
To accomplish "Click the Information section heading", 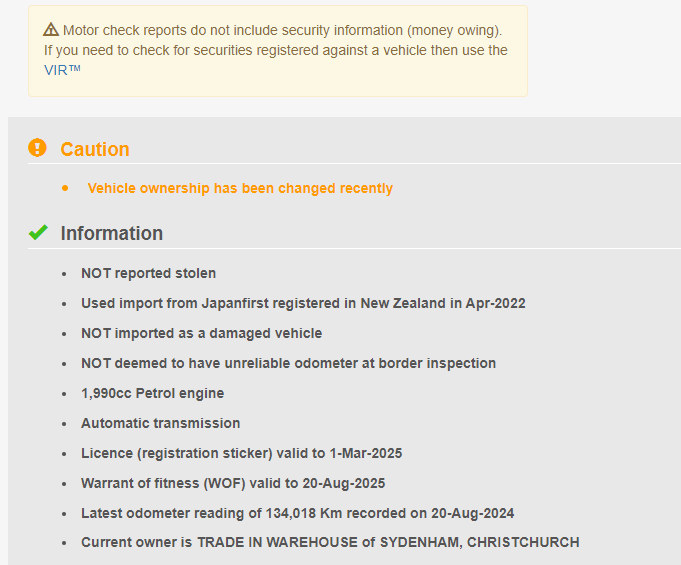I will [112, 233].
